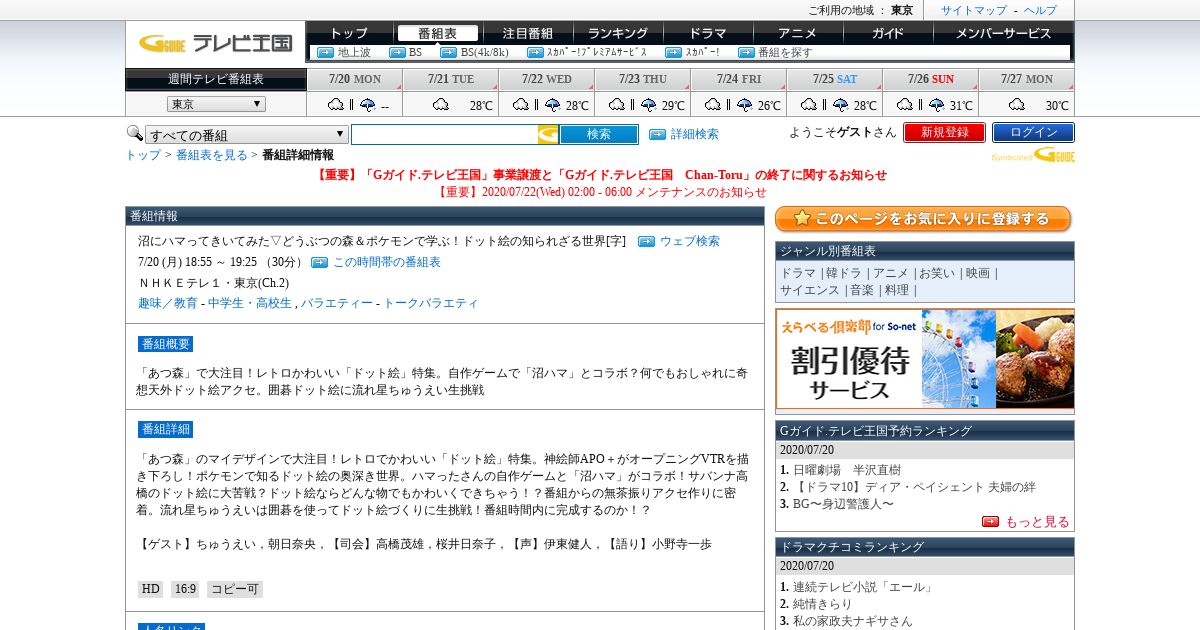The width and height of the screenshot is (1200, 630).
Task: Click the 週間テレビ番組表 header
Action: click(216, 79)
